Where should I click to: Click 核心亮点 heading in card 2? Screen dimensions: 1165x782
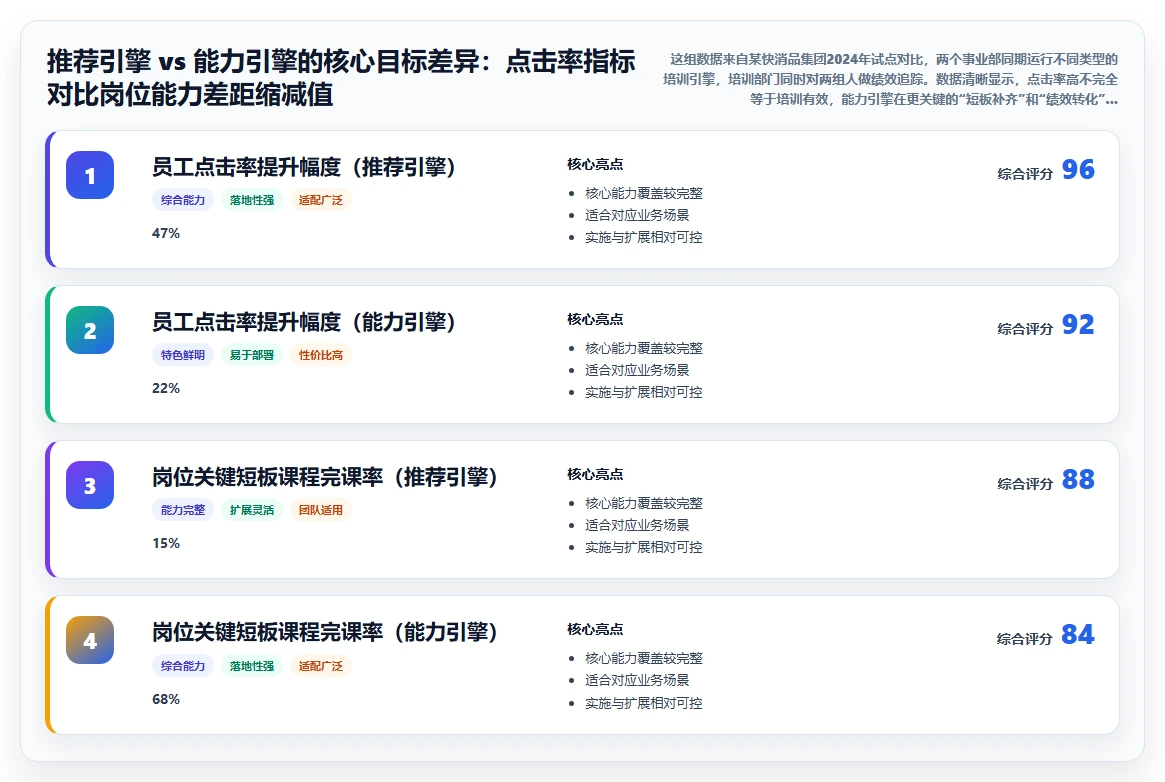click(x=595, y=319)
